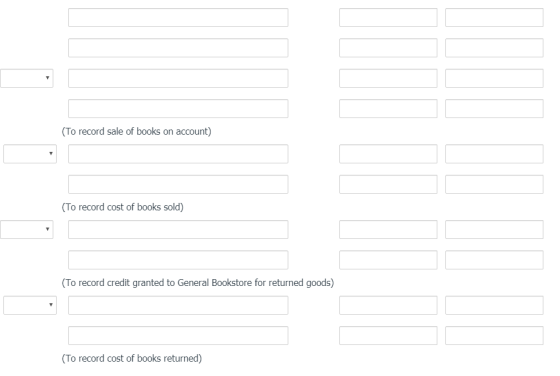Click the last-column amount field above the 'sale of books on account' note

(x=494, y=109)
